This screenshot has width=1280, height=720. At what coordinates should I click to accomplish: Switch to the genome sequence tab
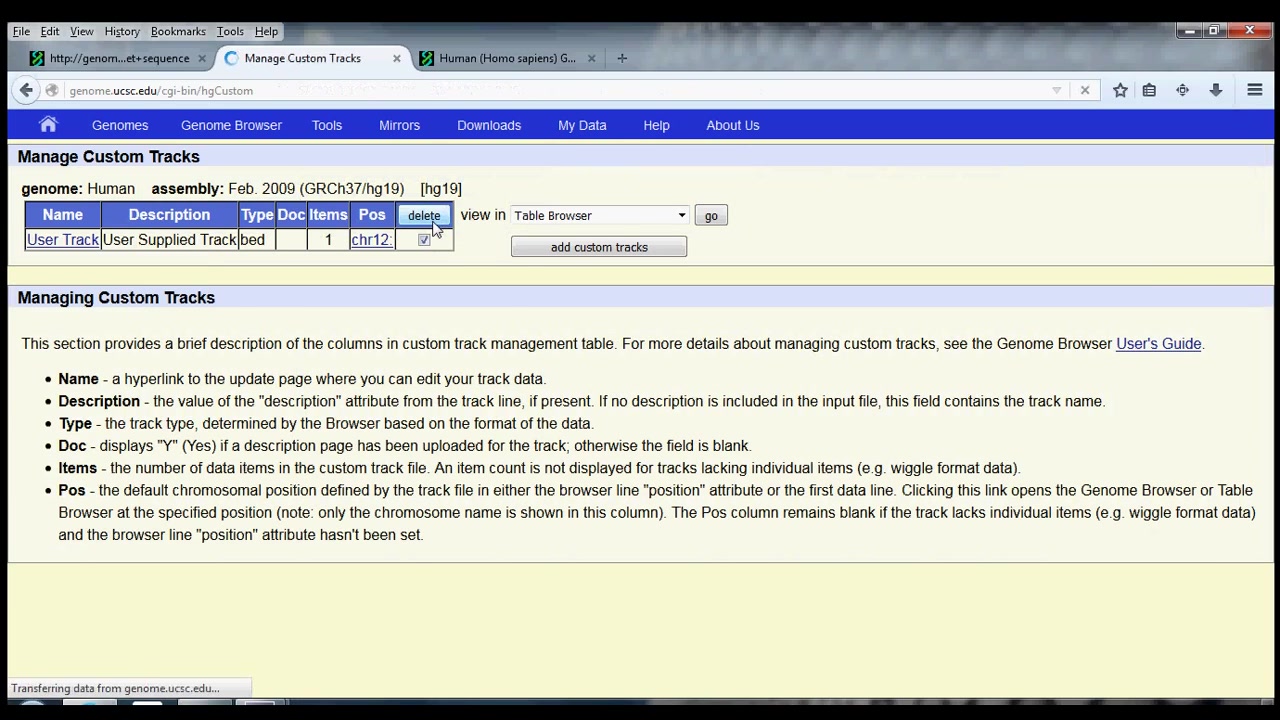coord(119,58)
